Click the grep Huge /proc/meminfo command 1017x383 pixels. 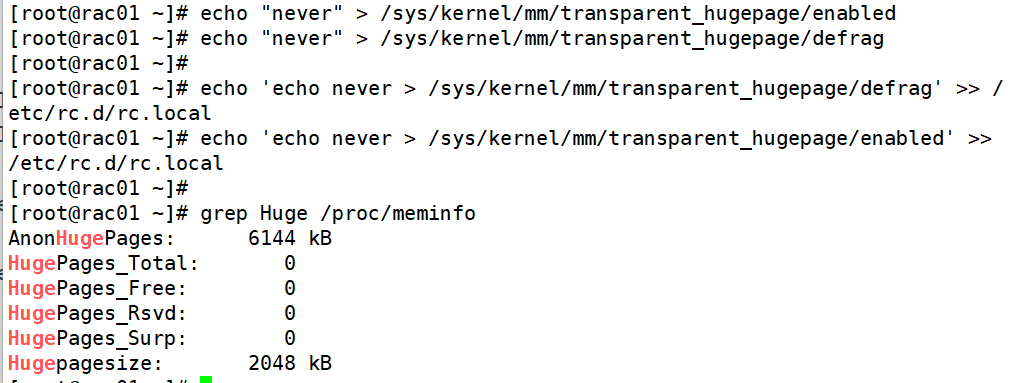[x=338, y=214]
